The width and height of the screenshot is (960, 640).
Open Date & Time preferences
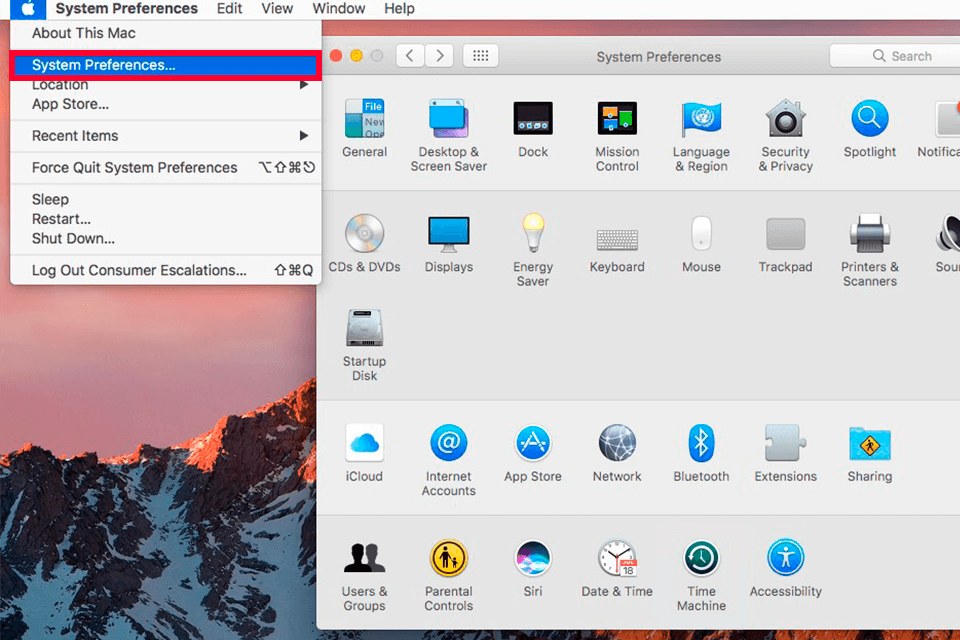coord(617,568)
